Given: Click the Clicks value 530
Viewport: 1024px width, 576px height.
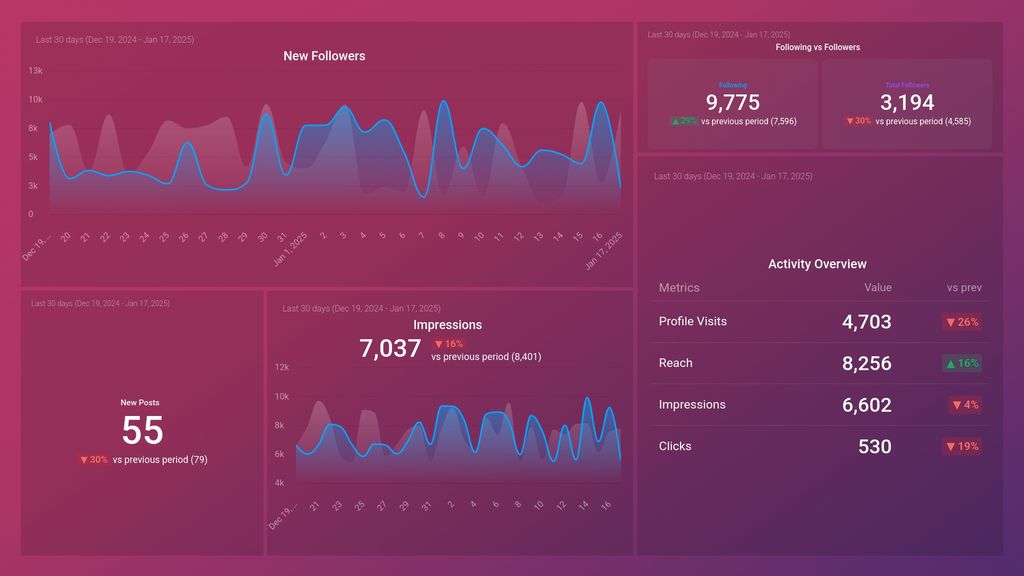Looking at the screenshot, I should [x=874, y=447].
